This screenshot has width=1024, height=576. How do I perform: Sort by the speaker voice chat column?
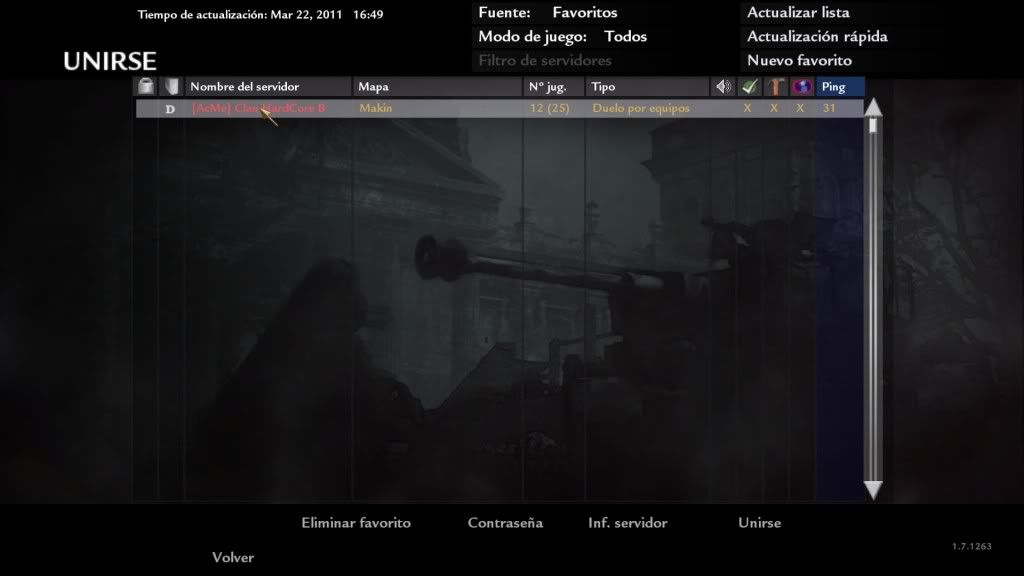[723, 86]
